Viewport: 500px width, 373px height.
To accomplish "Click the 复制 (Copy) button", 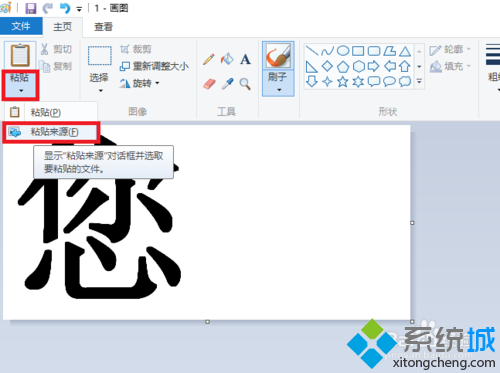I will click(56, 66).
